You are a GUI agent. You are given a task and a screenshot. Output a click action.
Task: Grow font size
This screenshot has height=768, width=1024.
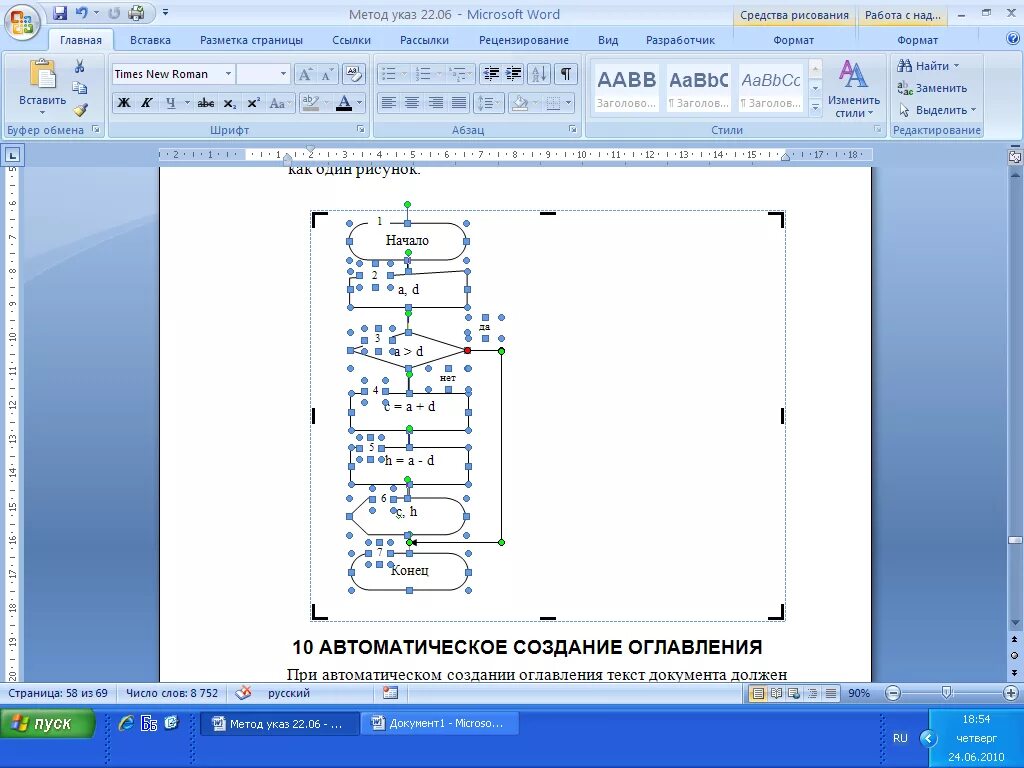pos(304,74)
